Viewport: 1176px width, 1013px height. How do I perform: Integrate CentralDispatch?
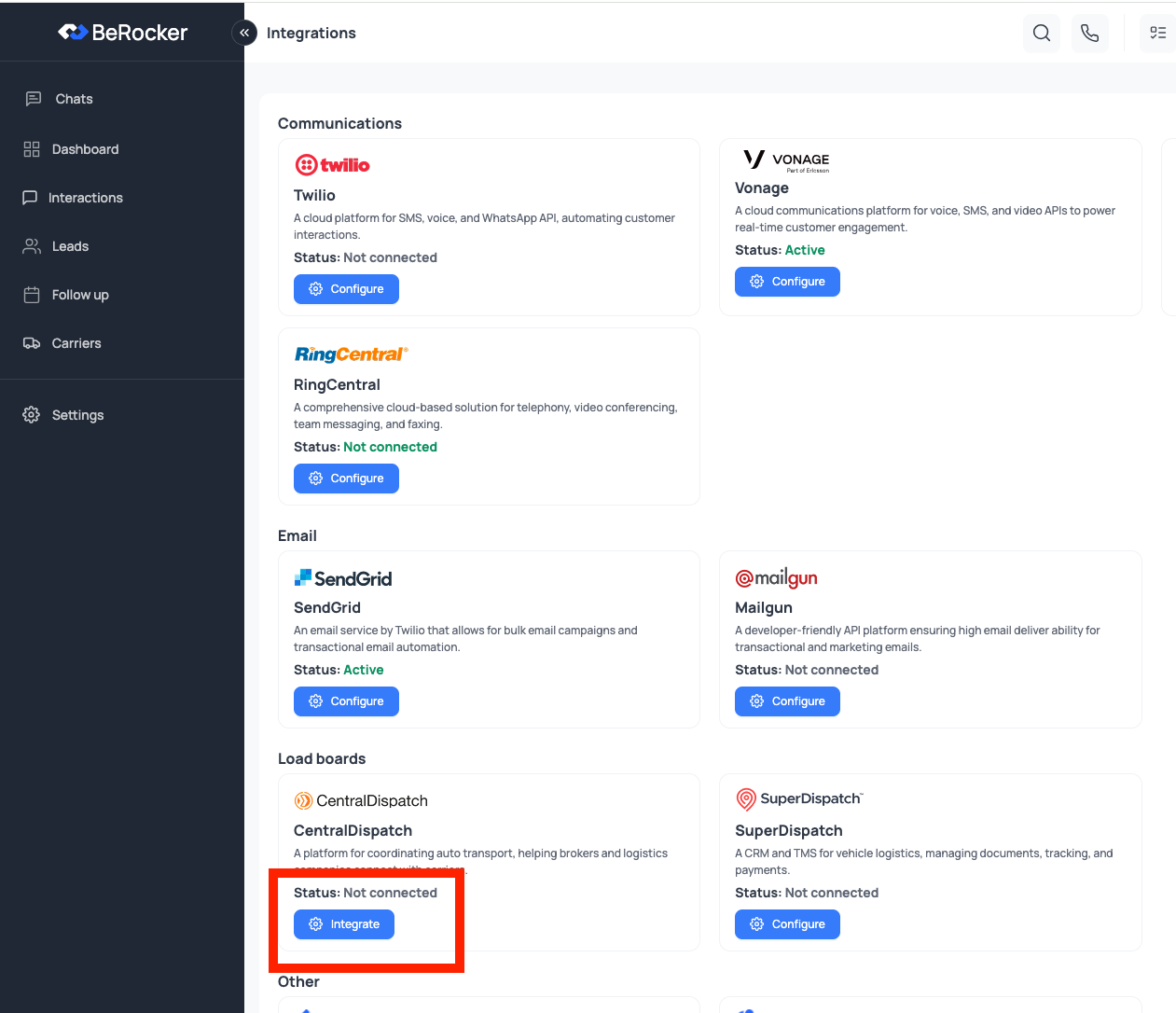tap(343, 923)
